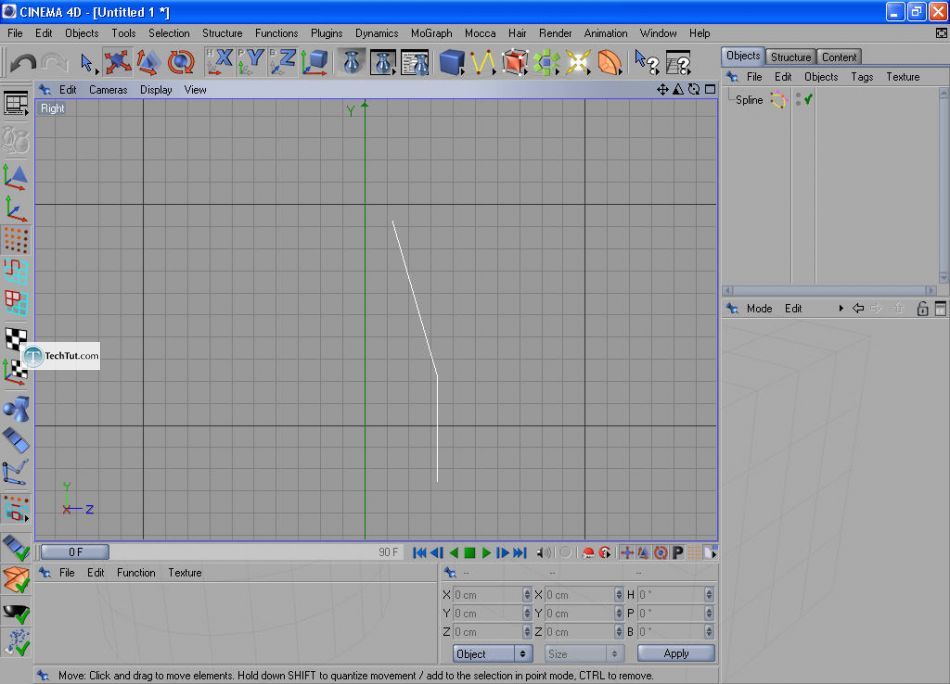Toggle Spline visibility dots

pyautogui.click(x=798, y=99)
